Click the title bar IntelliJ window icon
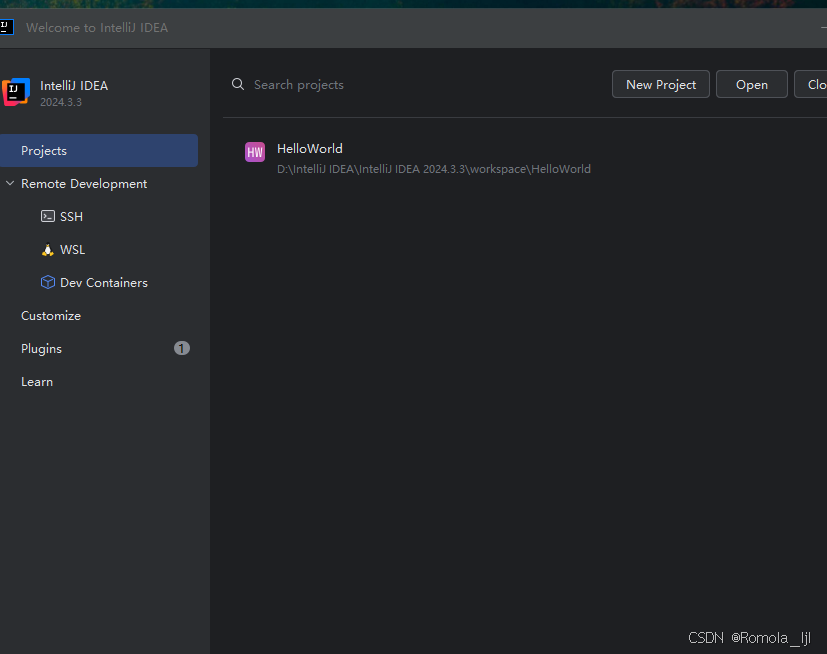The width and height of the screenshot is (827, 654). point(6,27)
